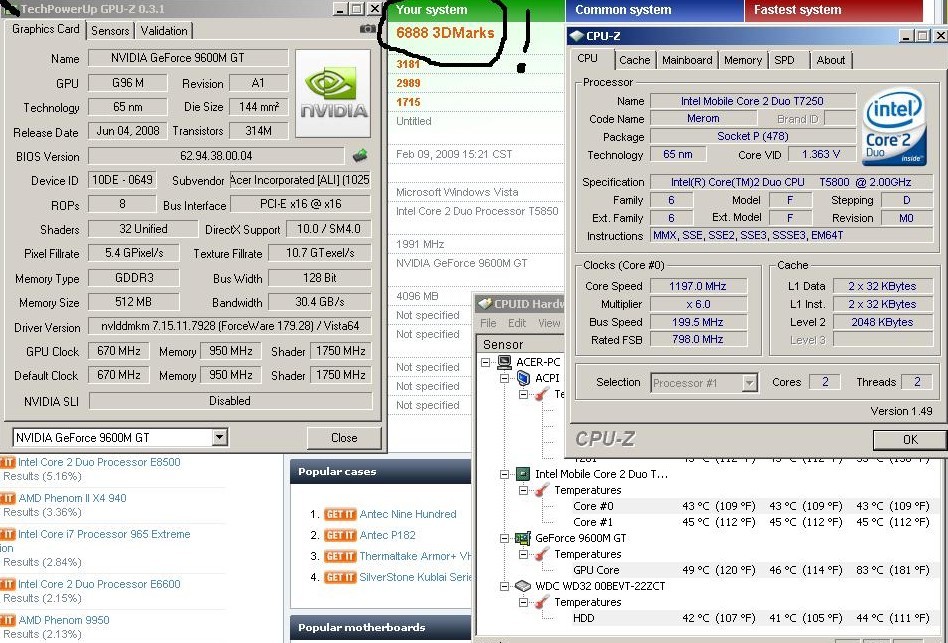This screenshot has height=643, width=948.
Task: Select the Fastest system tab header
Action: click(x=834, y=10)
